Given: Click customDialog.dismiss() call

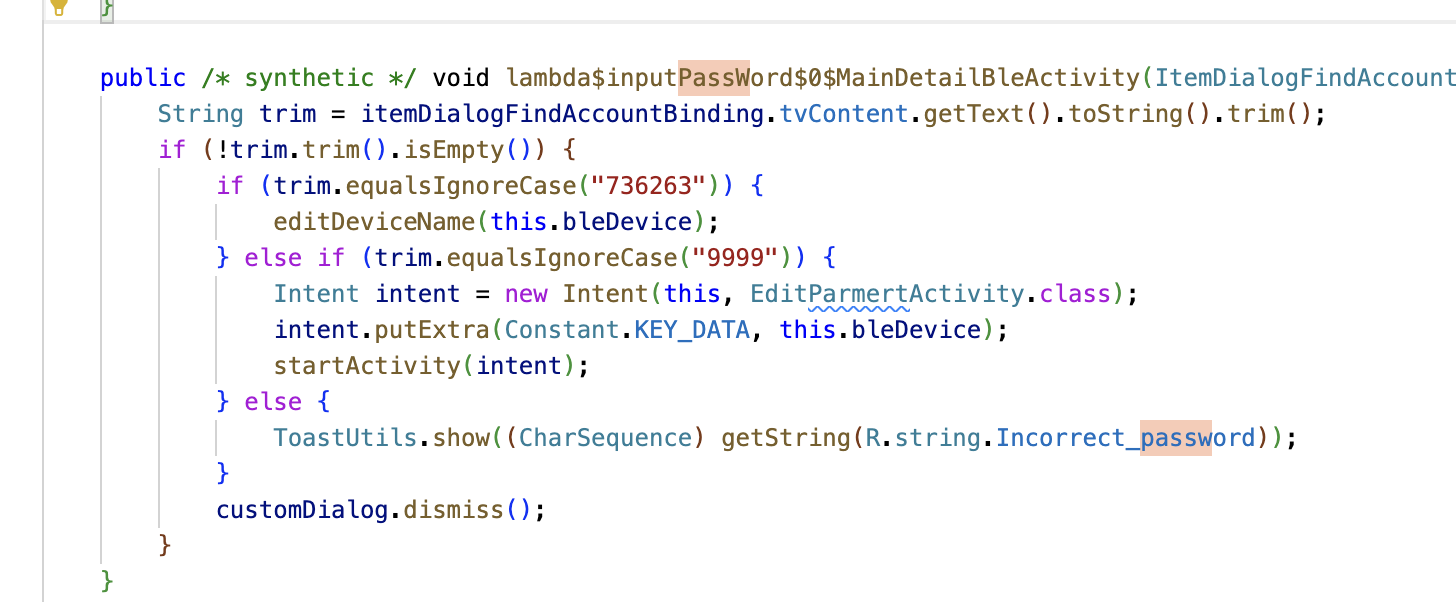Looking at the screenshot, I should point(381,510).
